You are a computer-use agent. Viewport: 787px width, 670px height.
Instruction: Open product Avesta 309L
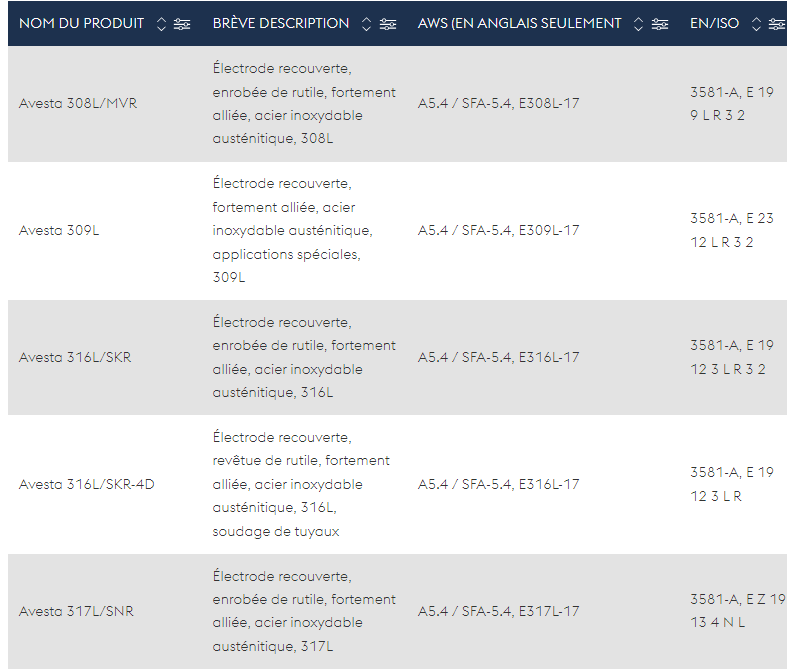click(x=59, y=230)
